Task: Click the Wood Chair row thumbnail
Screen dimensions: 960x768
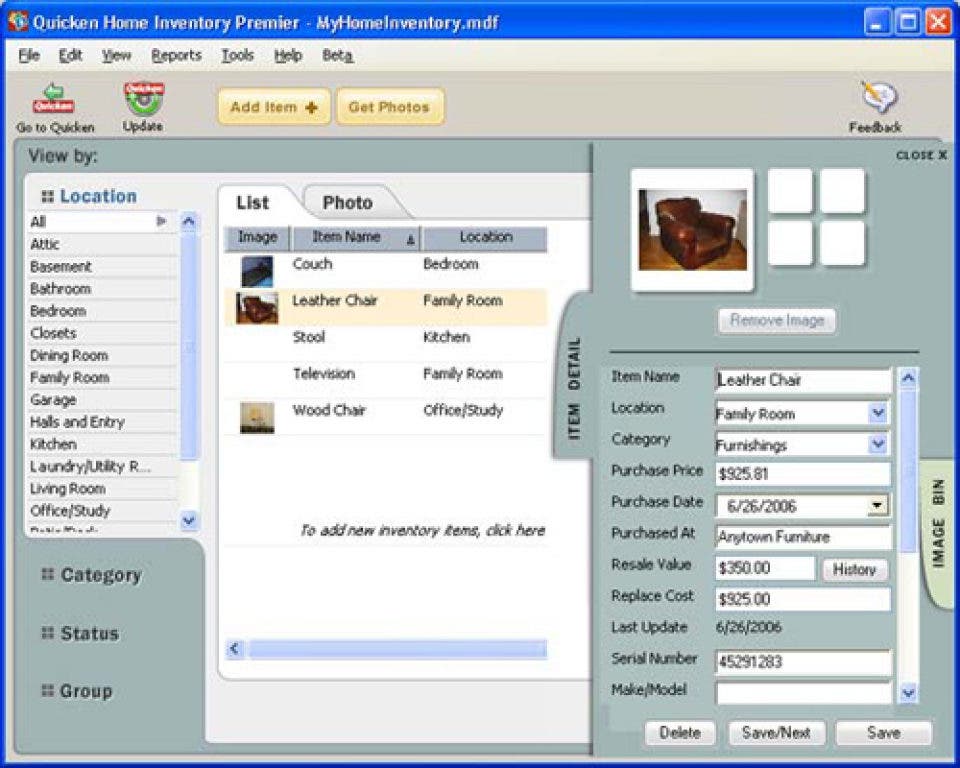Action: click(x=257, y=418)
